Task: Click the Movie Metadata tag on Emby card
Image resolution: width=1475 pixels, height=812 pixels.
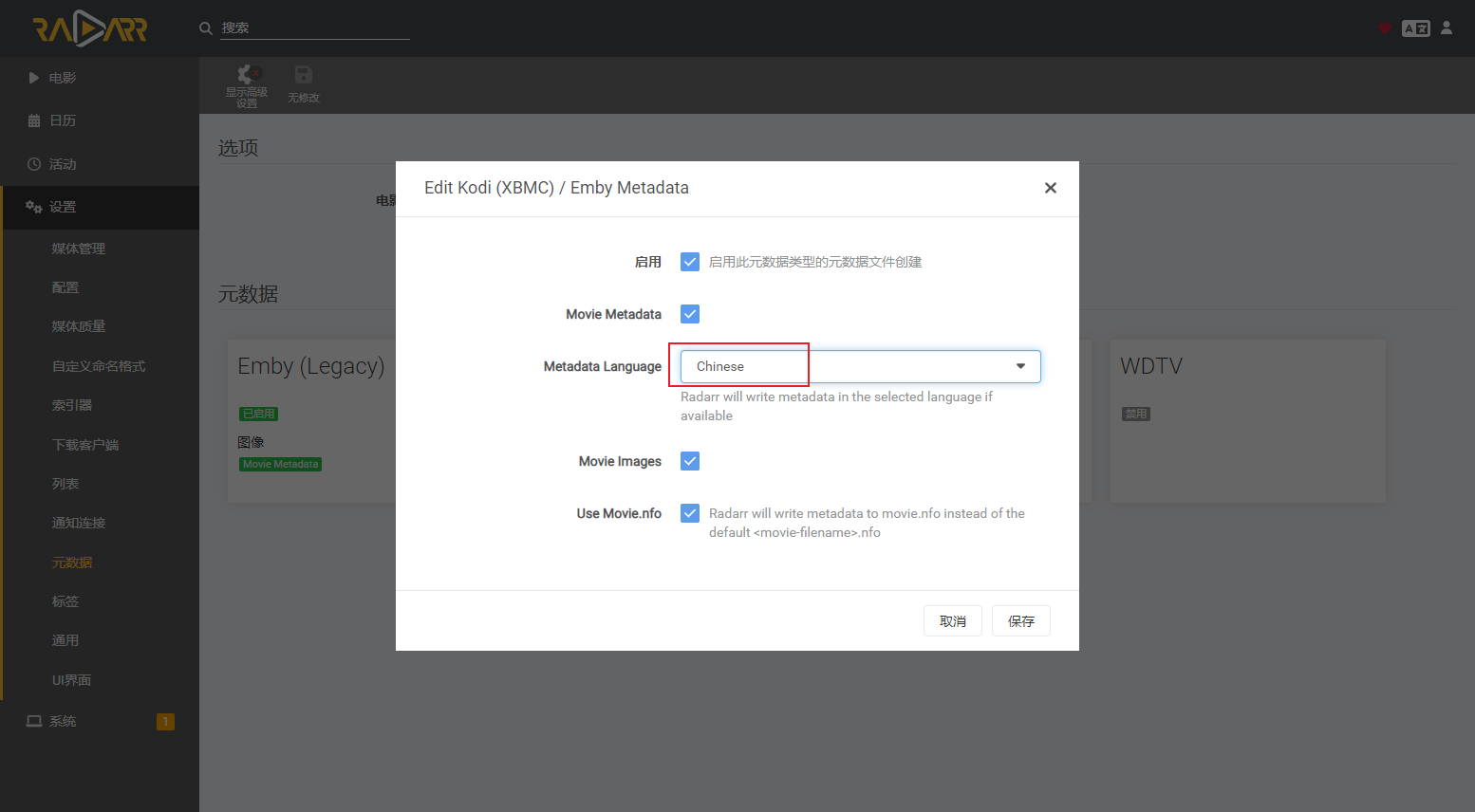Action: coord(280,464)
